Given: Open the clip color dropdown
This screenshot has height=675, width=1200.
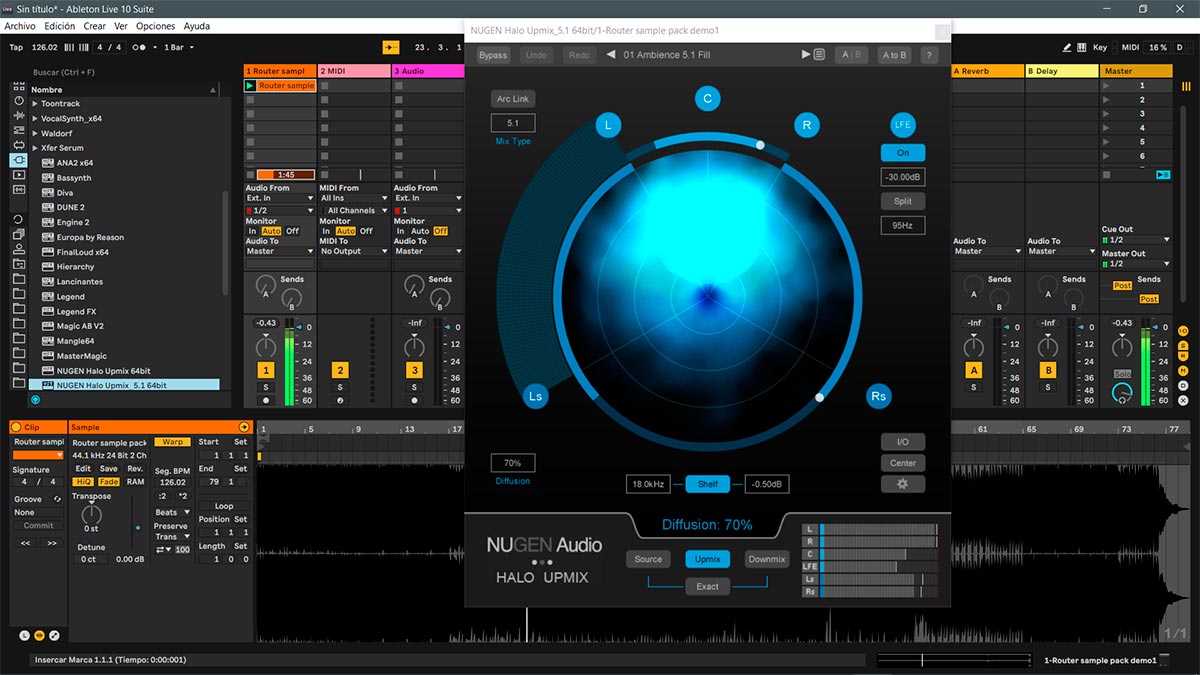Looking at the screenshot, I should click(38, 455).
